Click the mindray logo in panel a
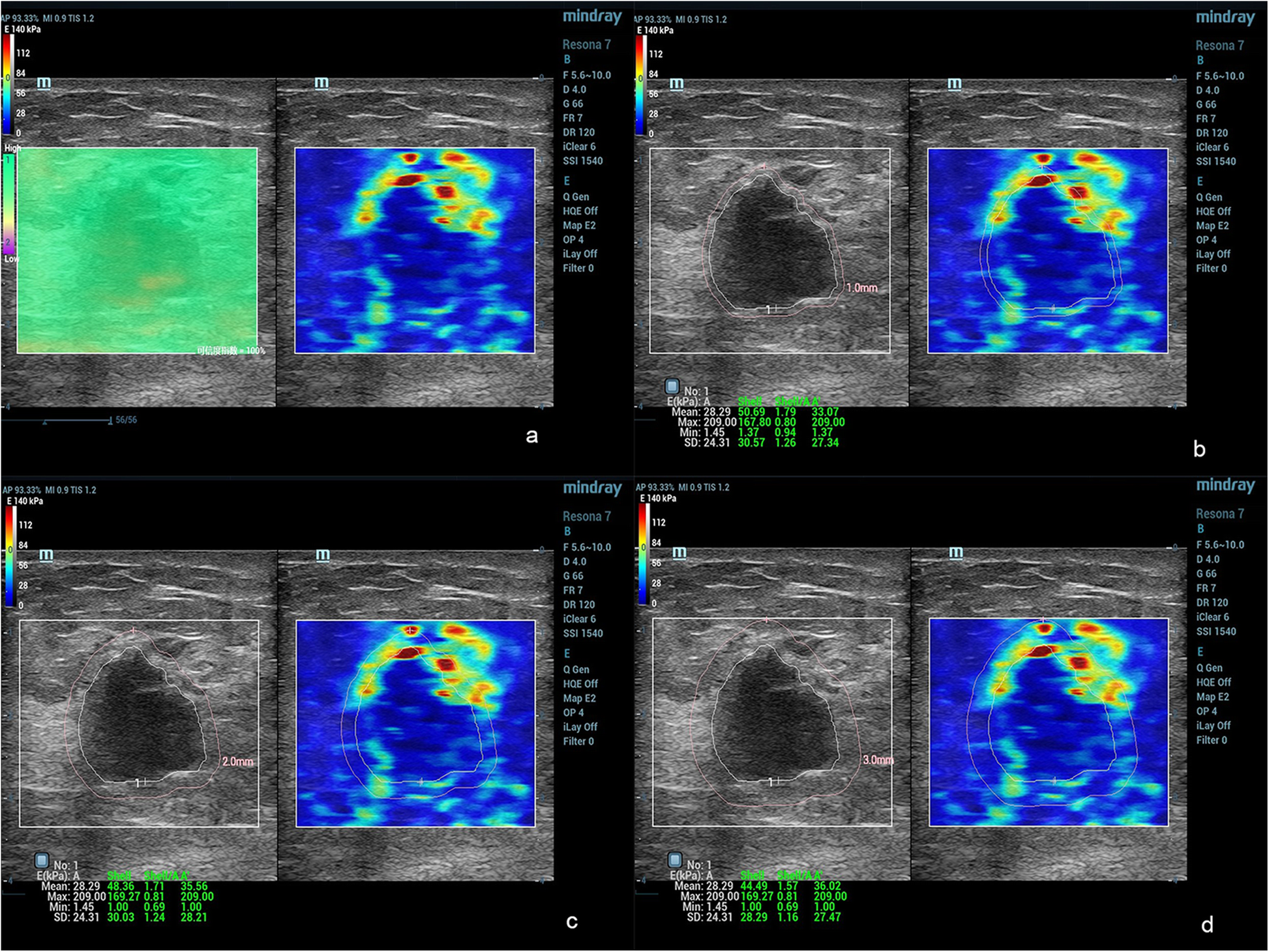The image size is (1269, 952). pos(592,17)
